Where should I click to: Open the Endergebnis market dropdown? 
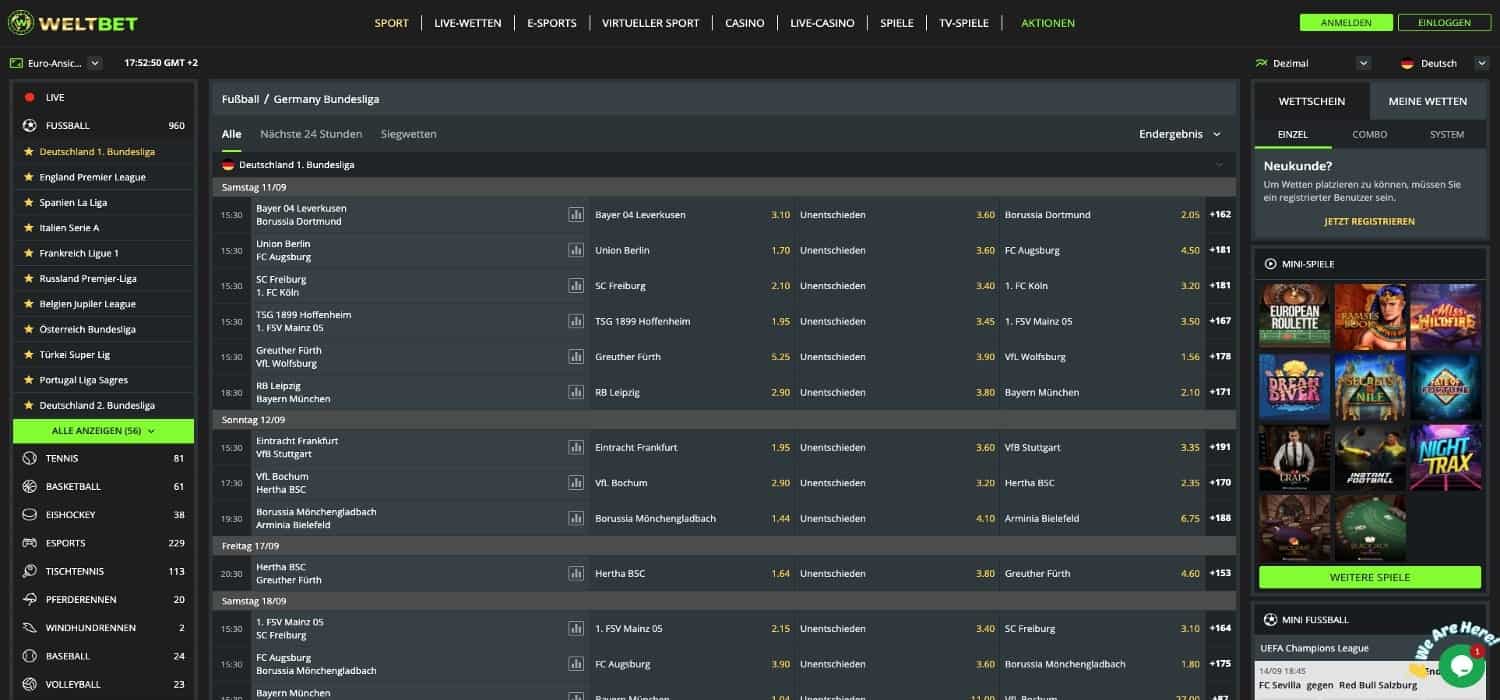1180,134
